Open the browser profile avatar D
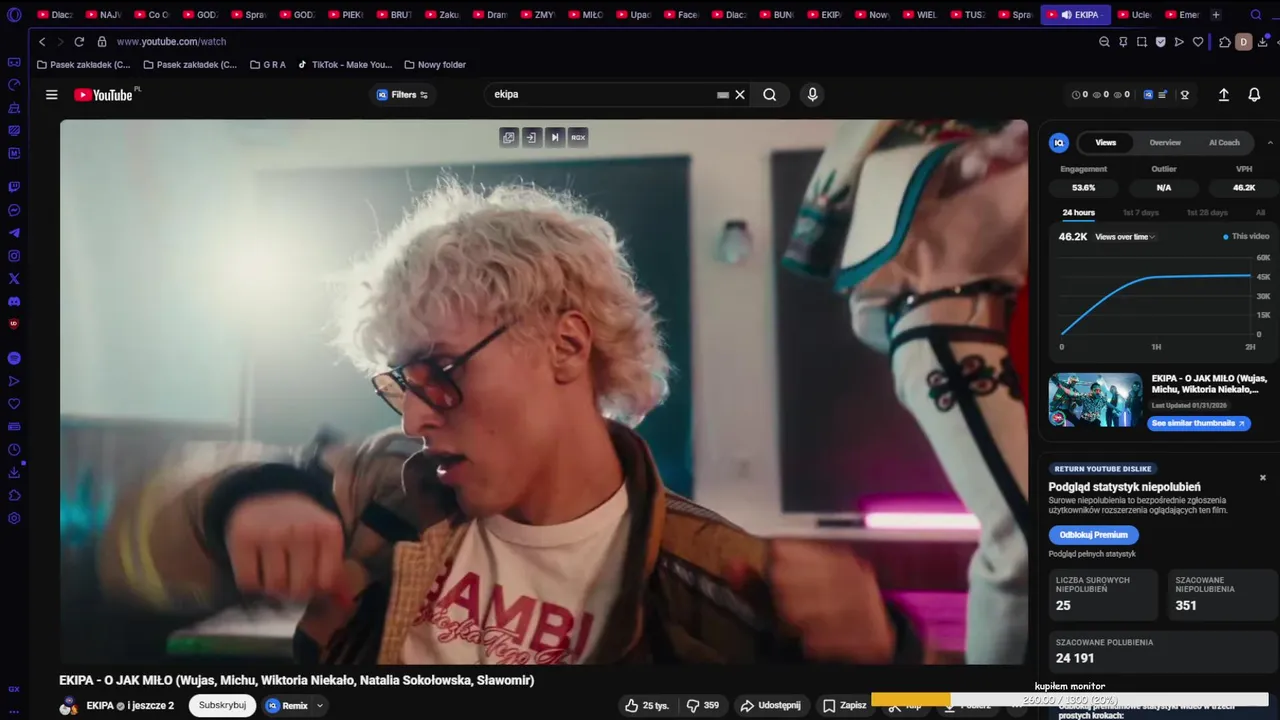The image size is (1280, 720). tap(1243, 42)
